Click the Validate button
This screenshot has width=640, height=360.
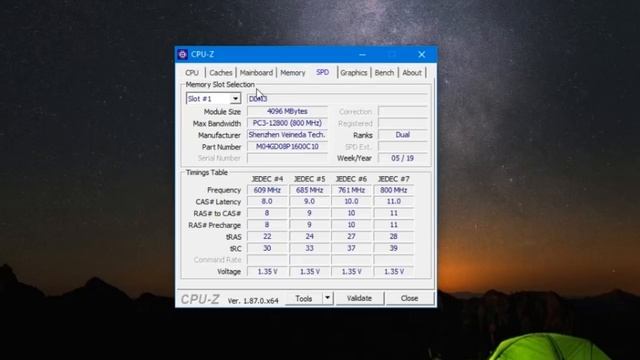point(359,298)
